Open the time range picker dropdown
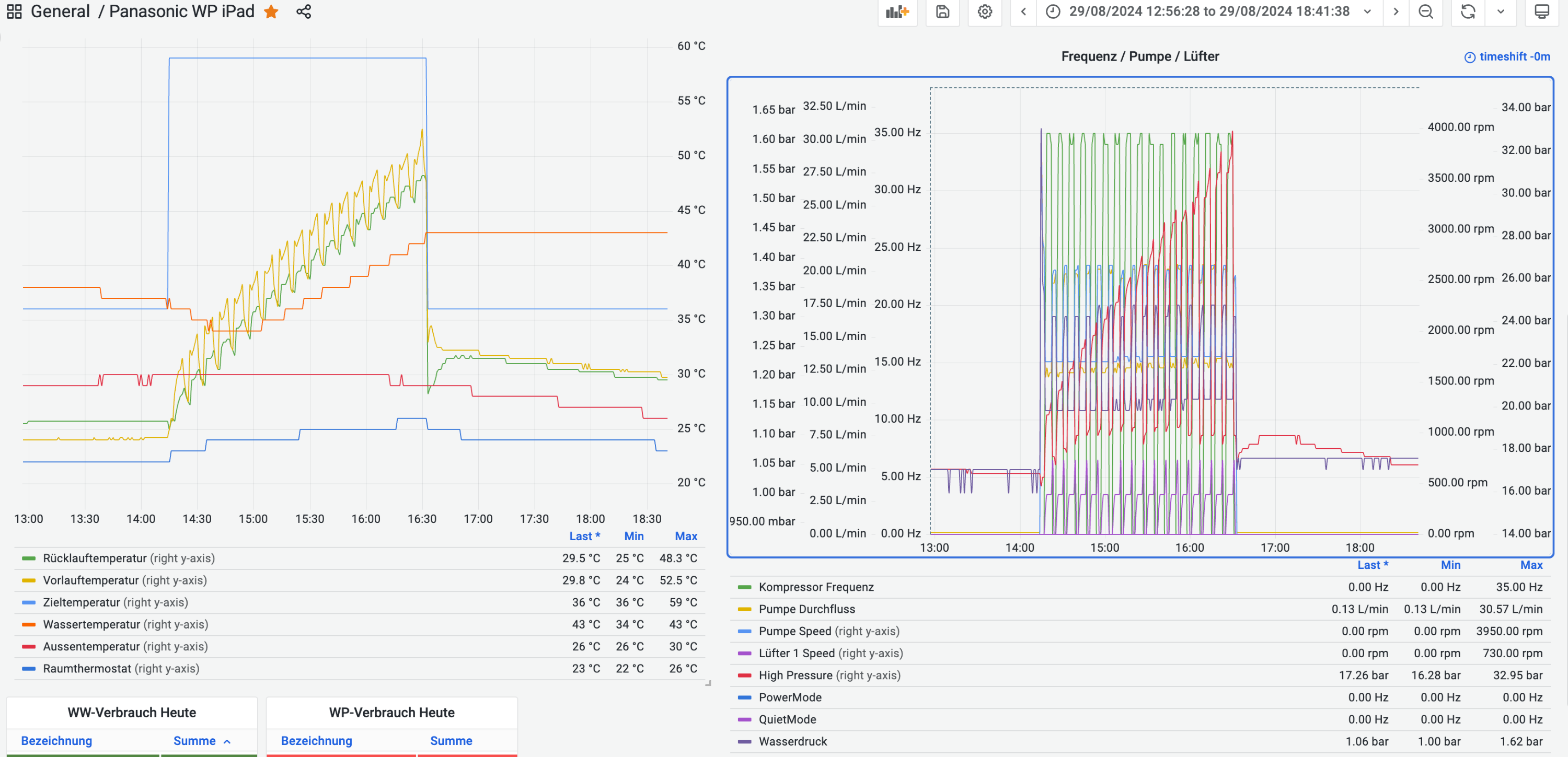Screen dimensions: 1568x757 click(1208, 11)
